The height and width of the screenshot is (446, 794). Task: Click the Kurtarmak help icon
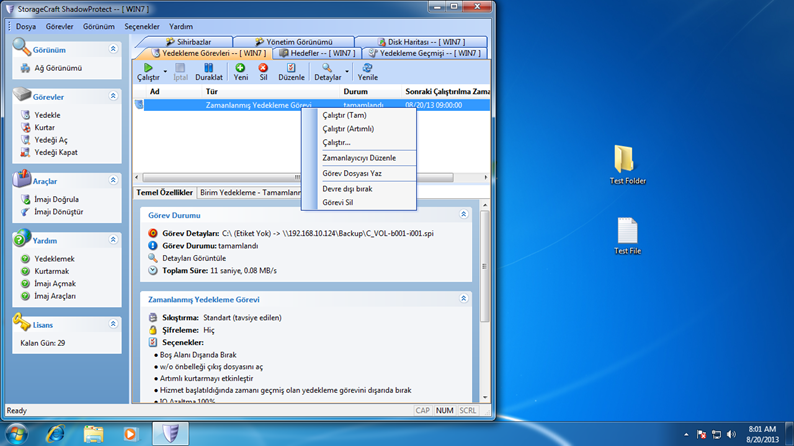(x=25, y=271)
